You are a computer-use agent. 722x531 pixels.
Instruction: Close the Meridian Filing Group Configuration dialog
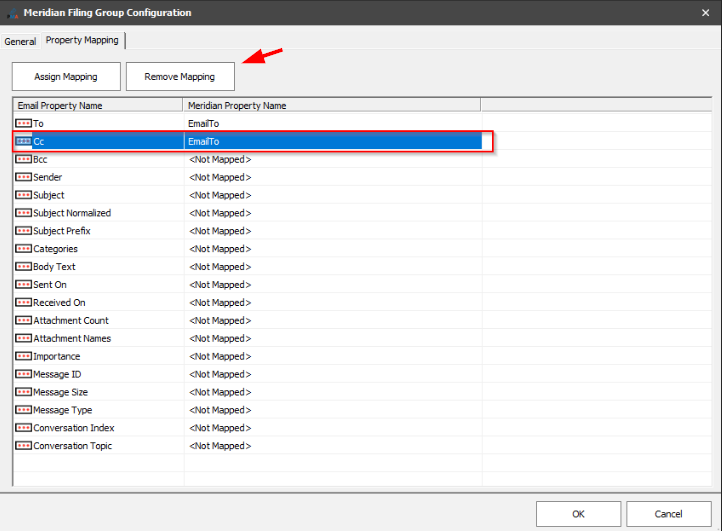(705, 13)
